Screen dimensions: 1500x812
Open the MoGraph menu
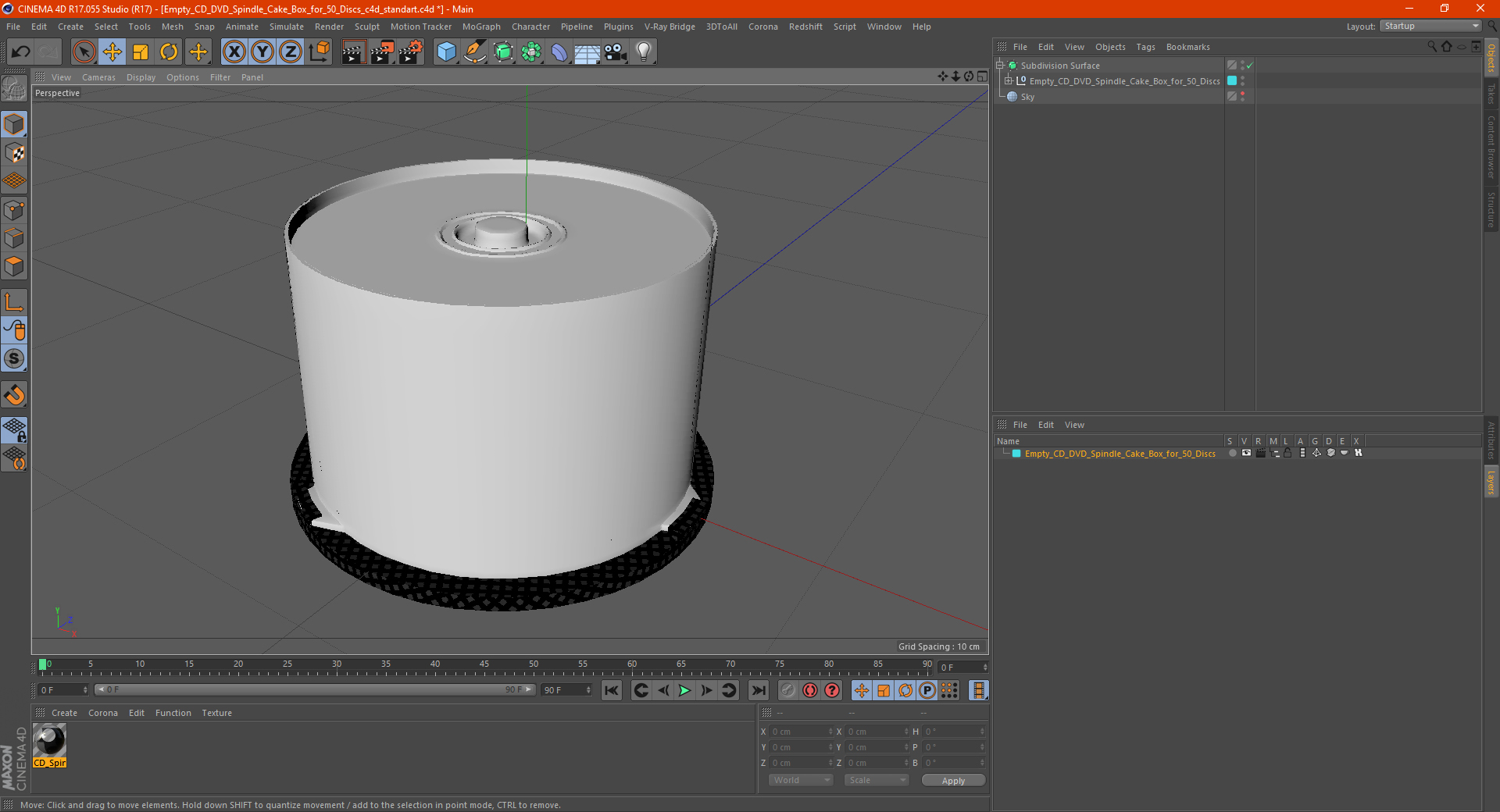[x=481, y=27]
